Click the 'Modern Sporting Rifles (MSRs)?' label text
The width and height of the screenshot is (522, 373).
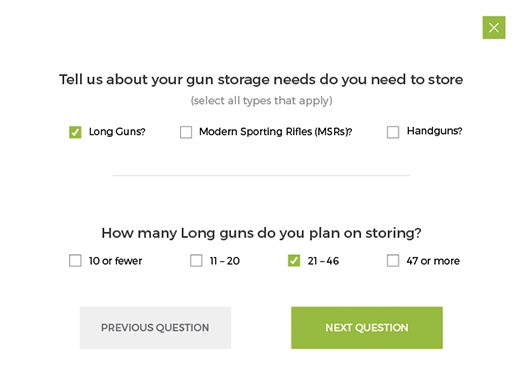click(276, 132)
